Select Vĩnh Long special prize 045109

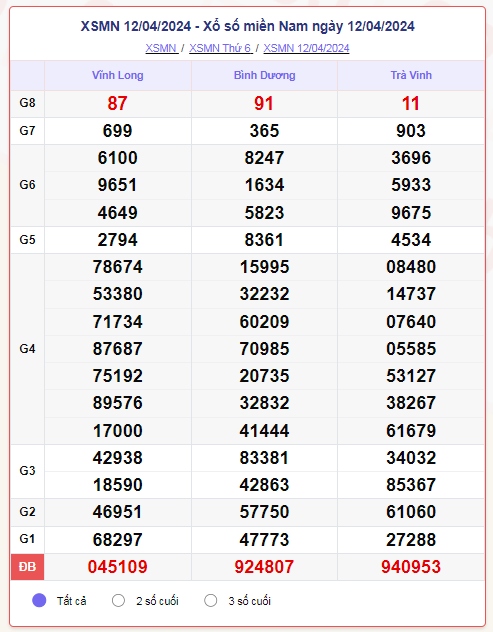[118, 567]
